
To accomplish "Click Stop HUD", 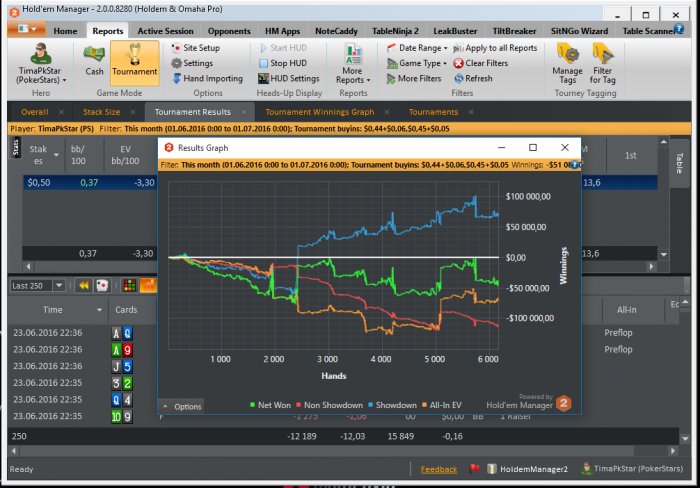I will (283, 63).
